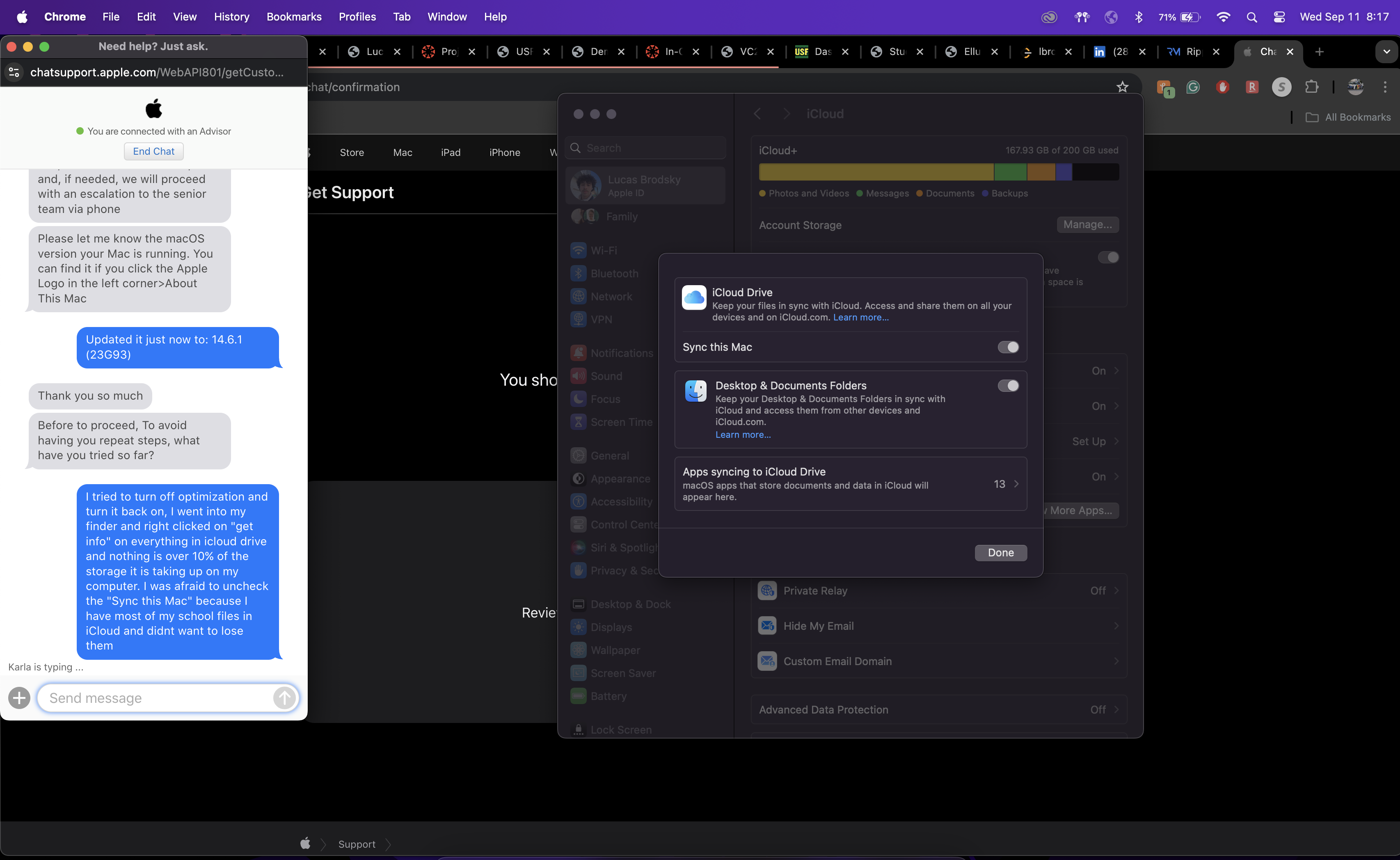Click the send message arrow icon
1400x860 pixels.
[284, 698]
